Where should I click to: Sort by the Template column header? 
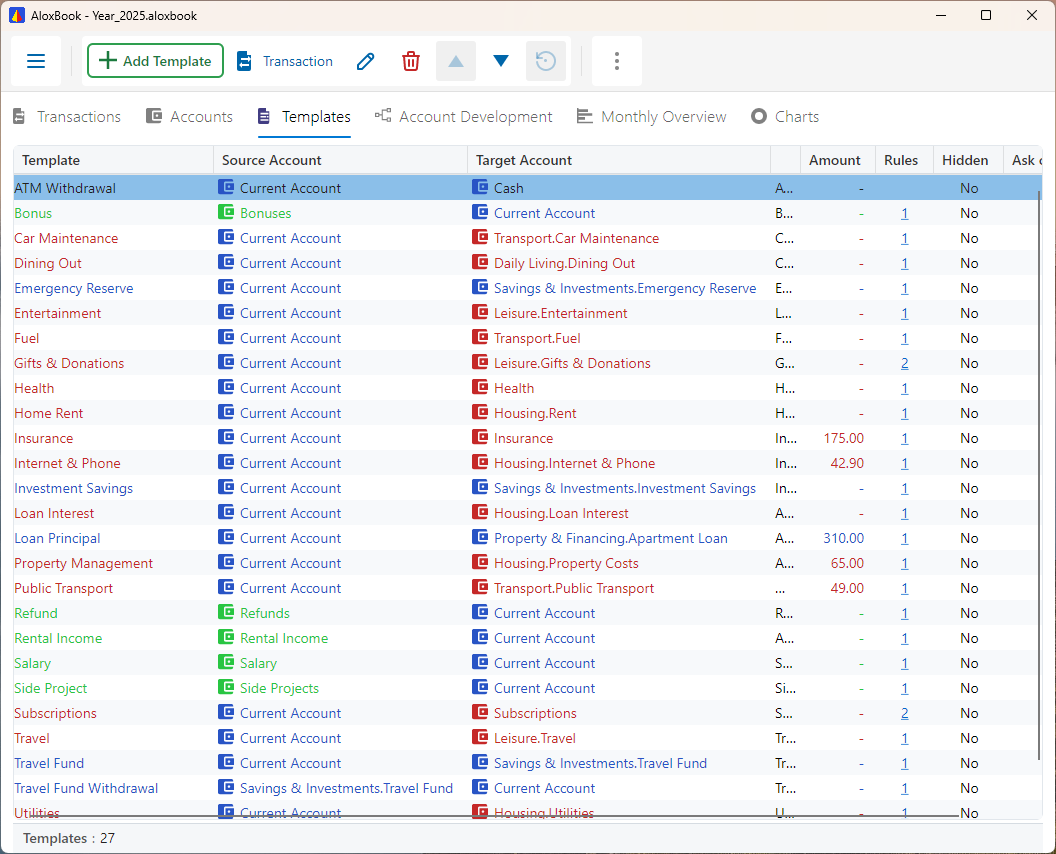pos(113,160)
